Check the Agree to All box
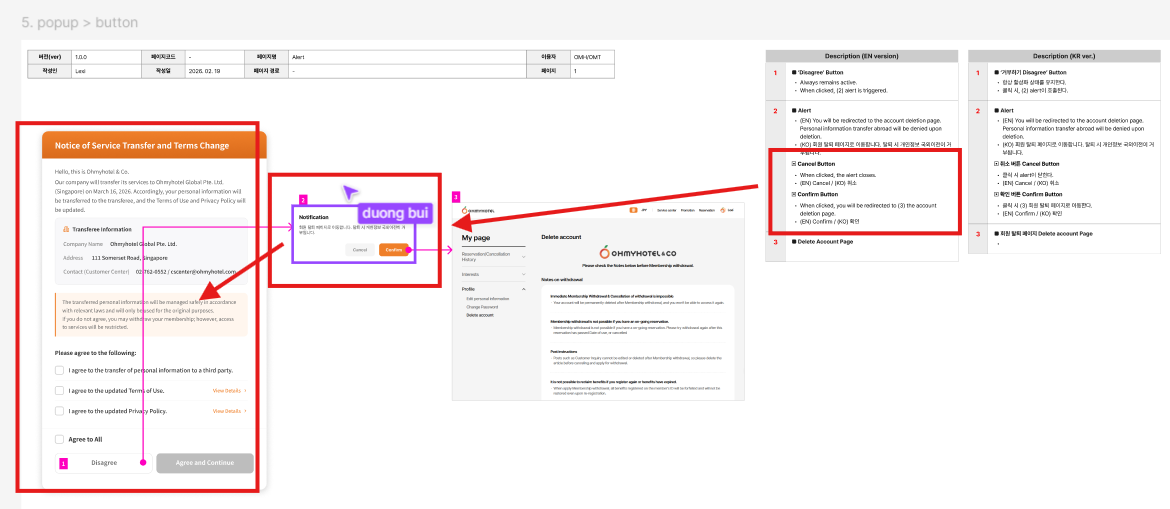The width and height of the screenshot is (1170, 509). tap(59, 439)
